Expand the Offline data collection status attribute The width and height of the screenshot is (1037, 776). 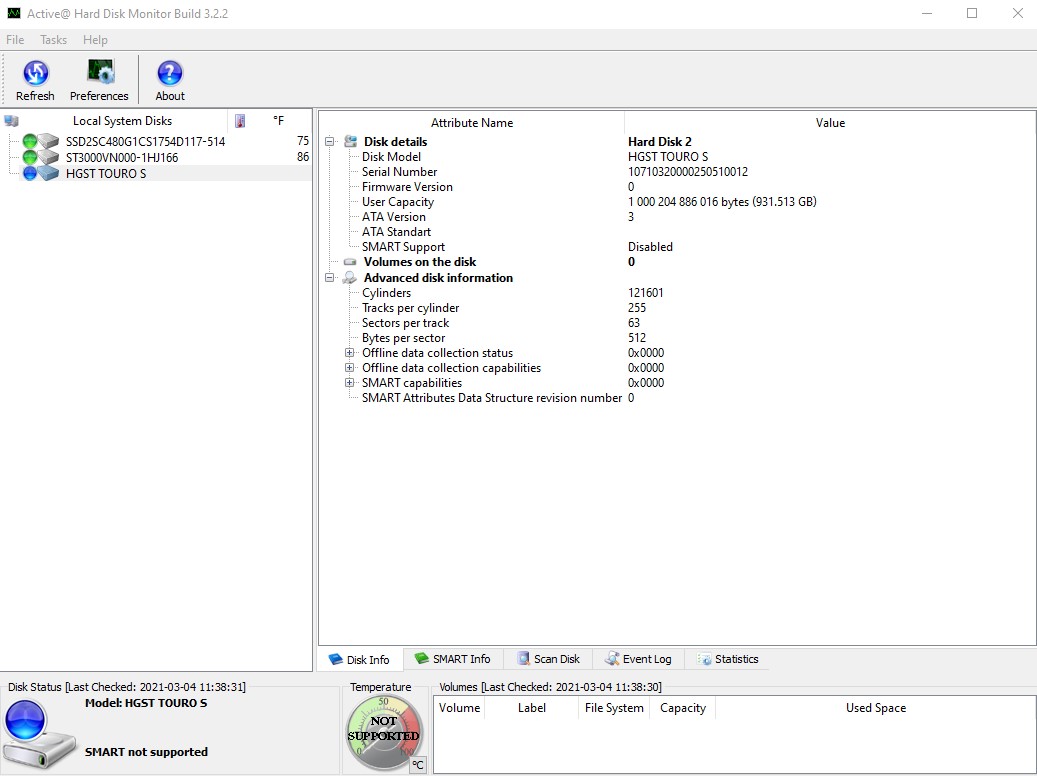pyautogui.click(x=347, y=353)
